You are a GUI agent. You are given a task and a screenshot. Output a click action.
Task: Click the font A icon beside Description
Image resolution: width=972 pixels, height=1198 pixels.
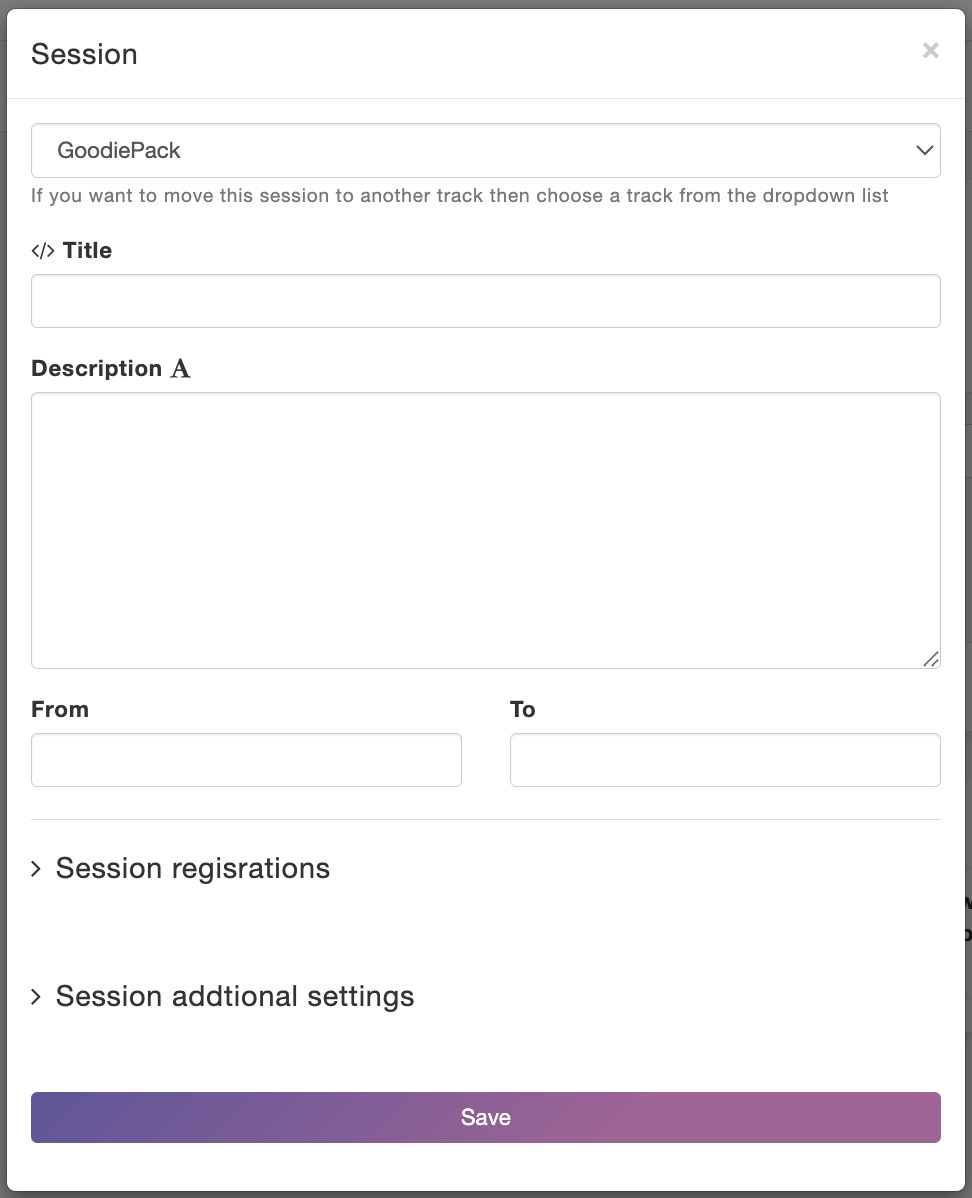click(x=180, y=369)
